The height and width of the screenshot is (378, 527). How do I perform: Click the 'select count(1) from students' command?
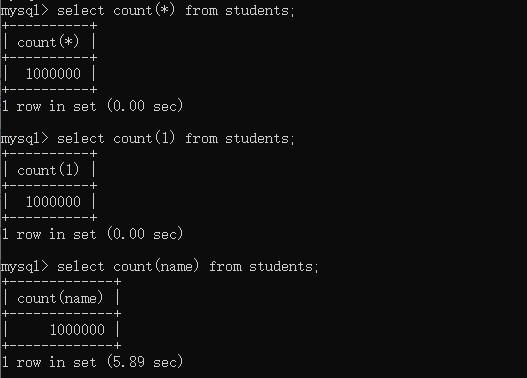176,138
